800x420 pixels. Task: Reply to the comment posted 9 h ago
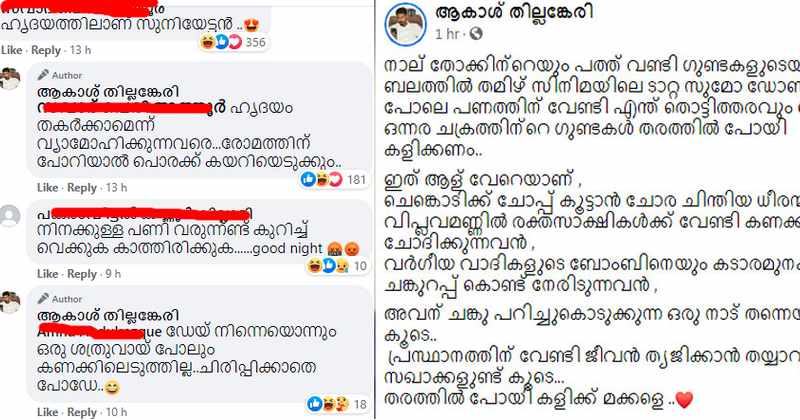click(82, 274)
